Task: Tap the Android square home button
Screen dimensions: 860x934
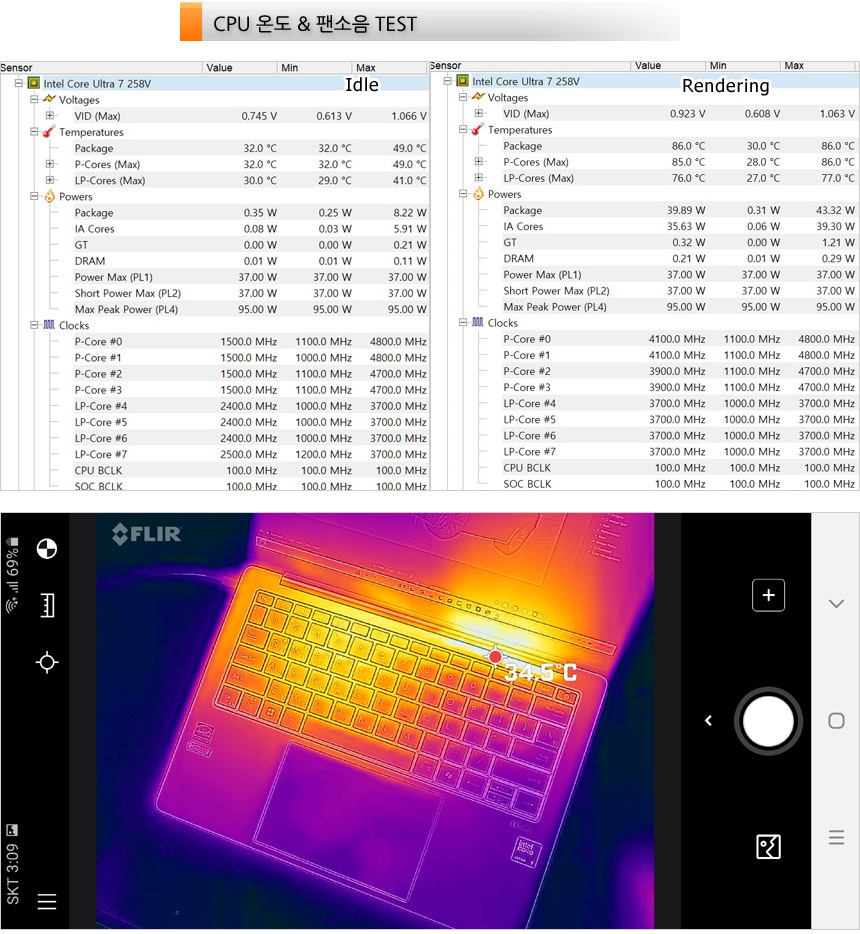Action: (836, 720)
